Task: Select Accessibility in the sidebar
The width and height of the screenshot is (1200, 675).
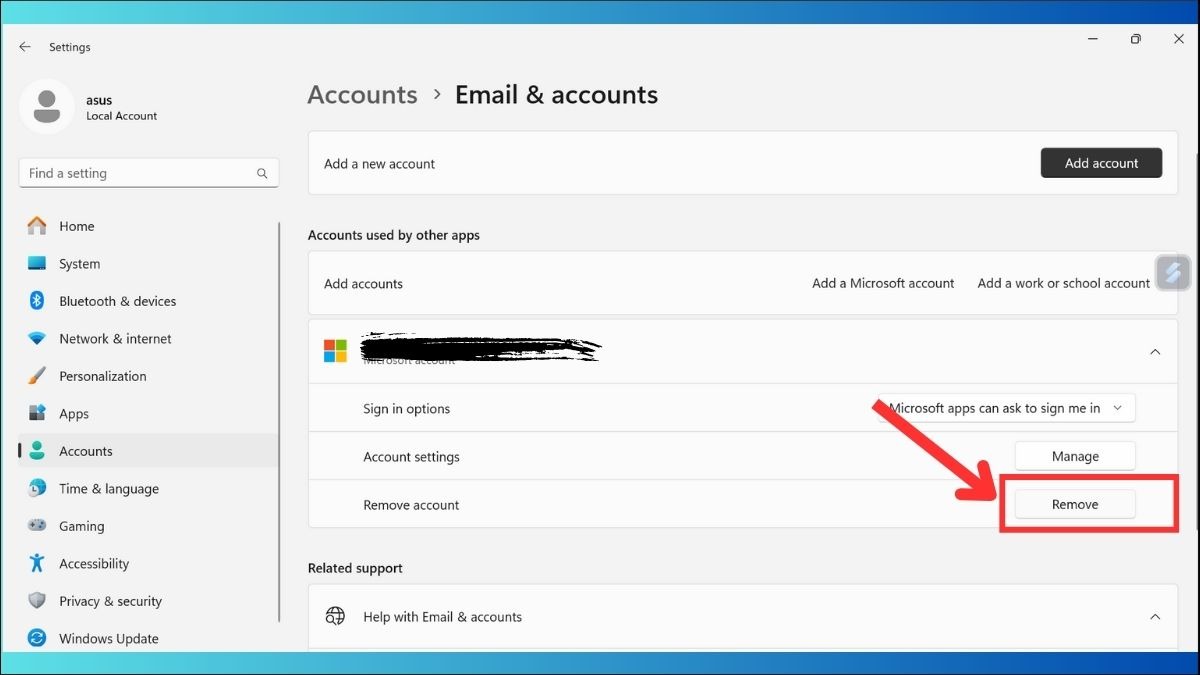Action: pyautogui.click(x=149, y=564)
